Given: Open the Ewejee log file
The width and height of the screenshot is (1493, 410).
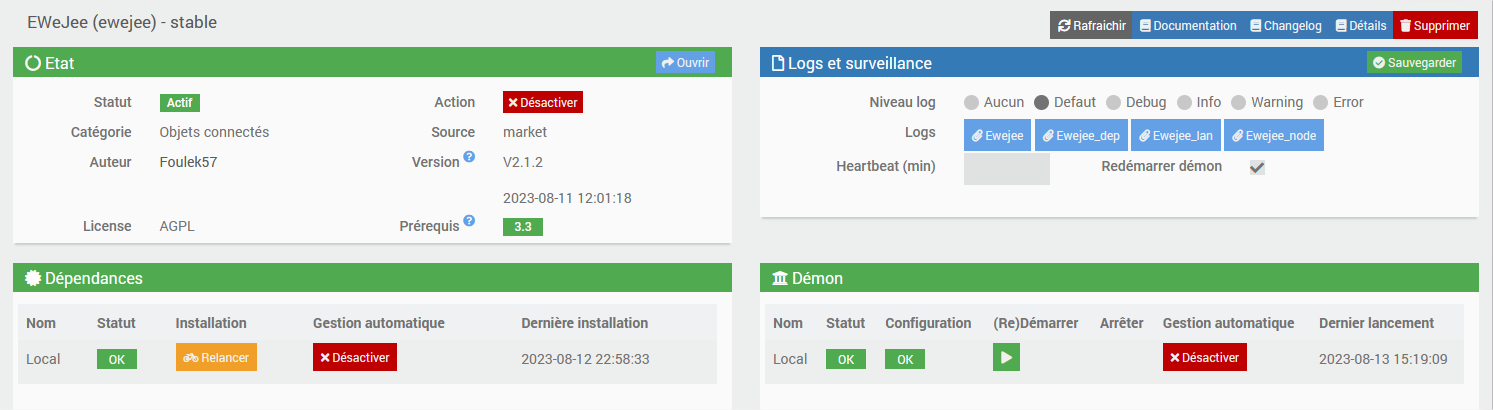Looking at the screenshot, I should 997,136.
